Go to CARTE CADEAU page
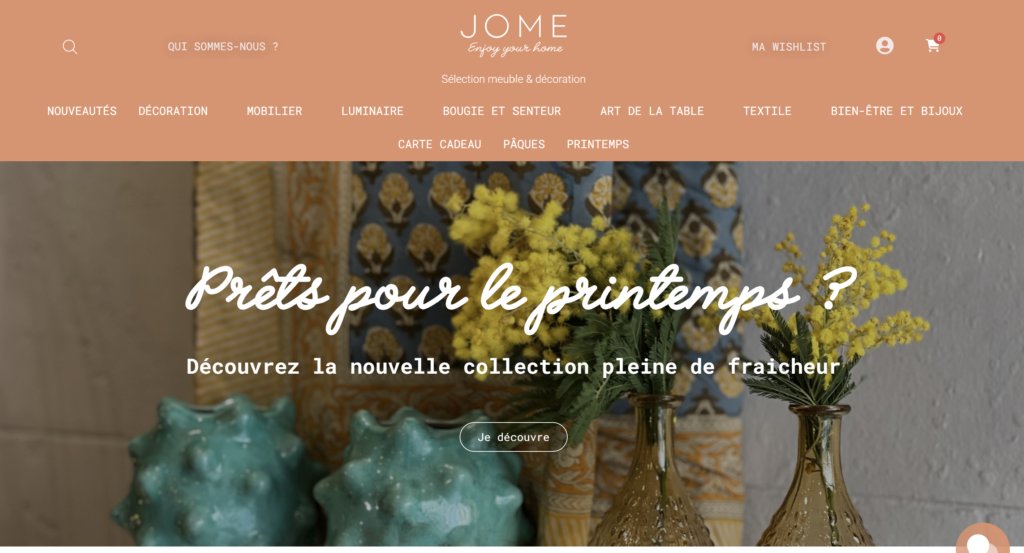 click(440, 144)
